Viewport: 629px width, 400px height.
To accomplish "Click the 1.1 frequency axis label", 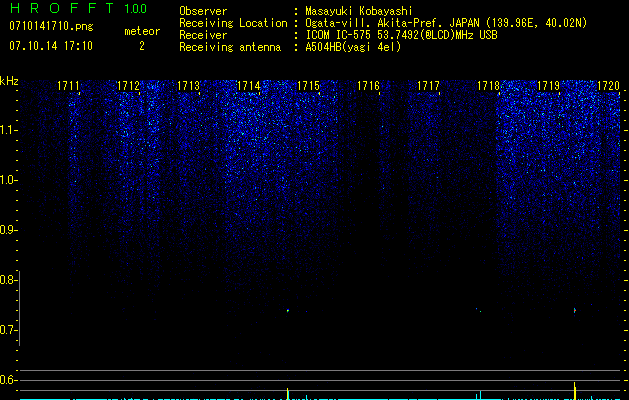I will [8, 130].
